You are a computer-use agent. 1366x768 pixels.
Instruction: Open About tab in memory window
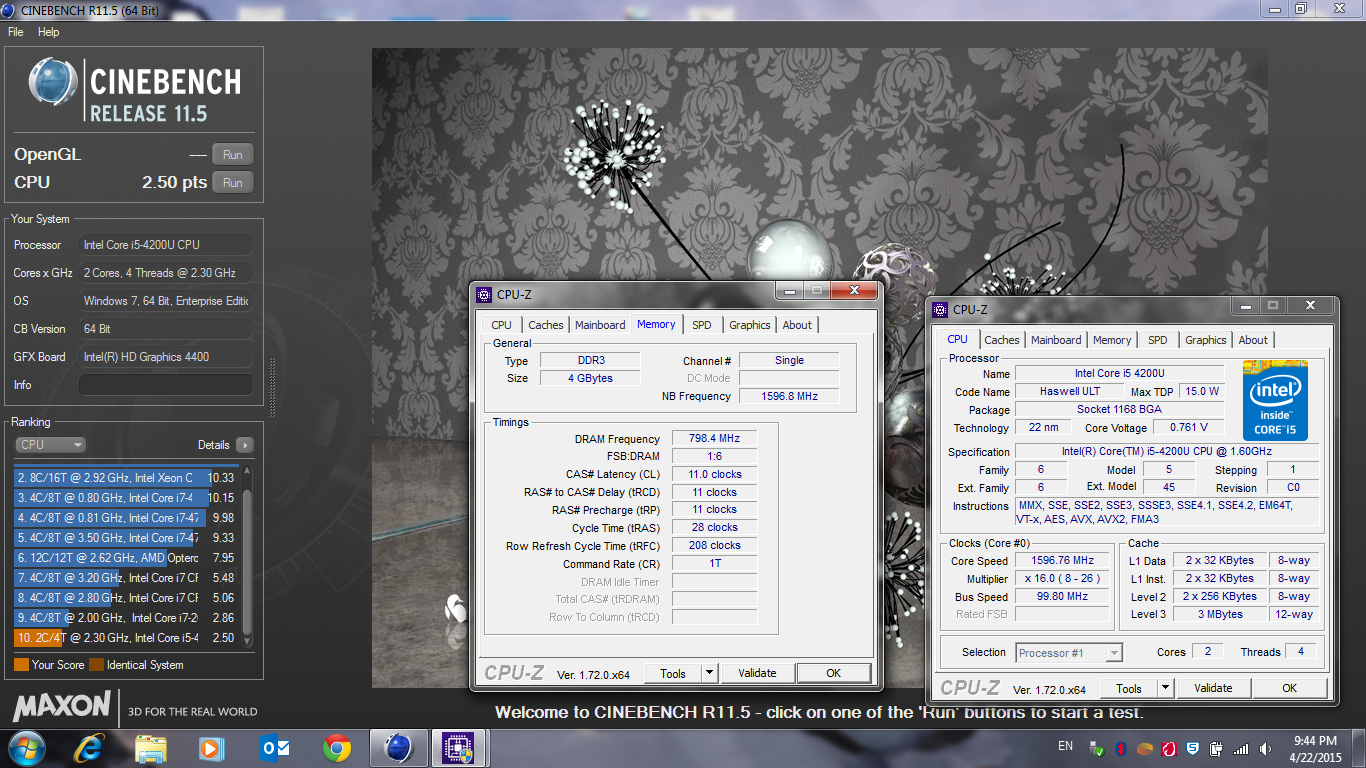click(x=797, y=325)
